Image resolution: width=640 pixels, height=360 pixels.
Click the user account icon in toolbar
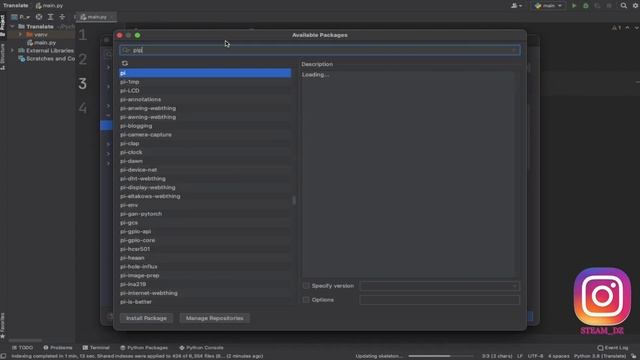[x=514, y=6]
